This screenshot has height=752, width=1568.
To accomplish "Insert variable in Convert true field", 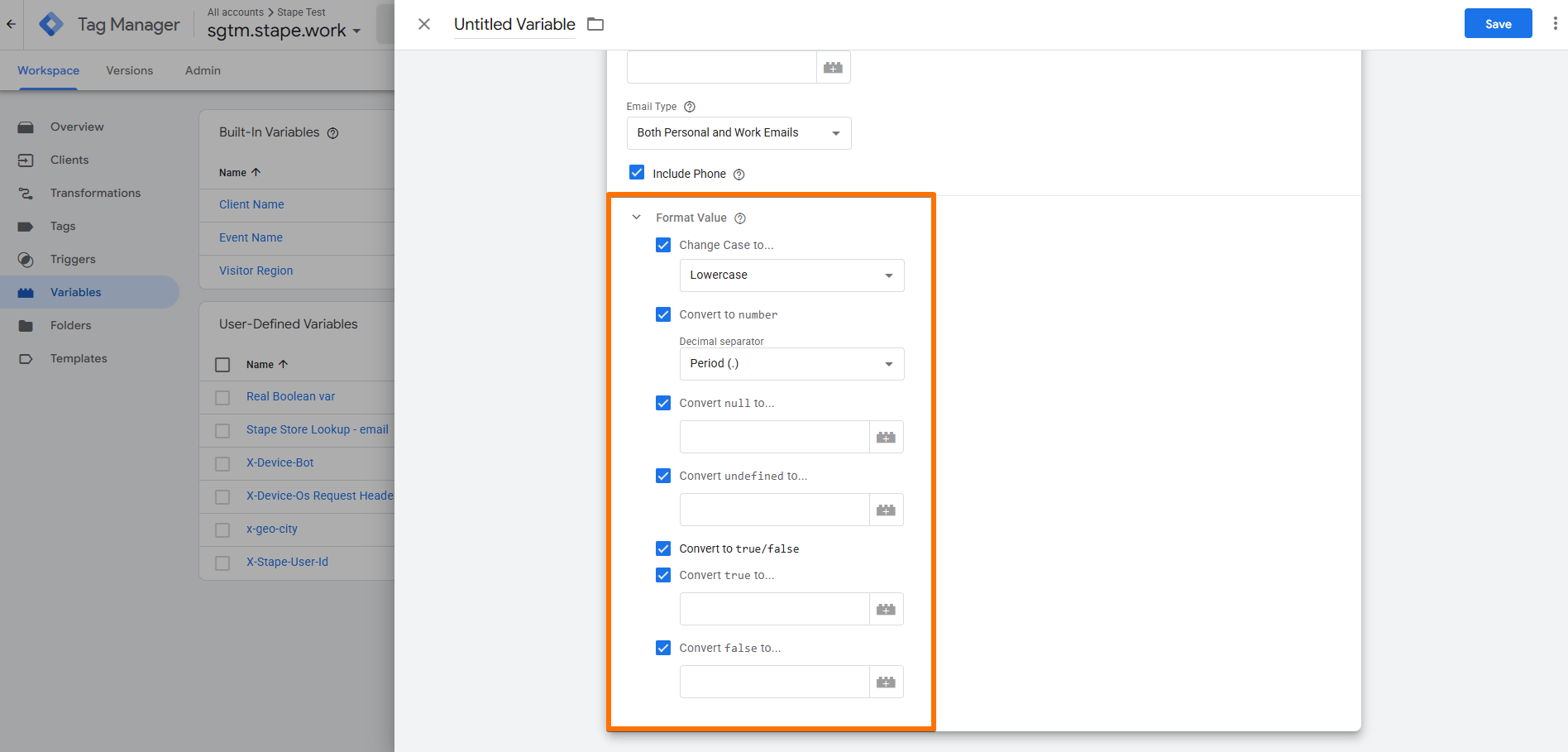I will tap(886, 609).
